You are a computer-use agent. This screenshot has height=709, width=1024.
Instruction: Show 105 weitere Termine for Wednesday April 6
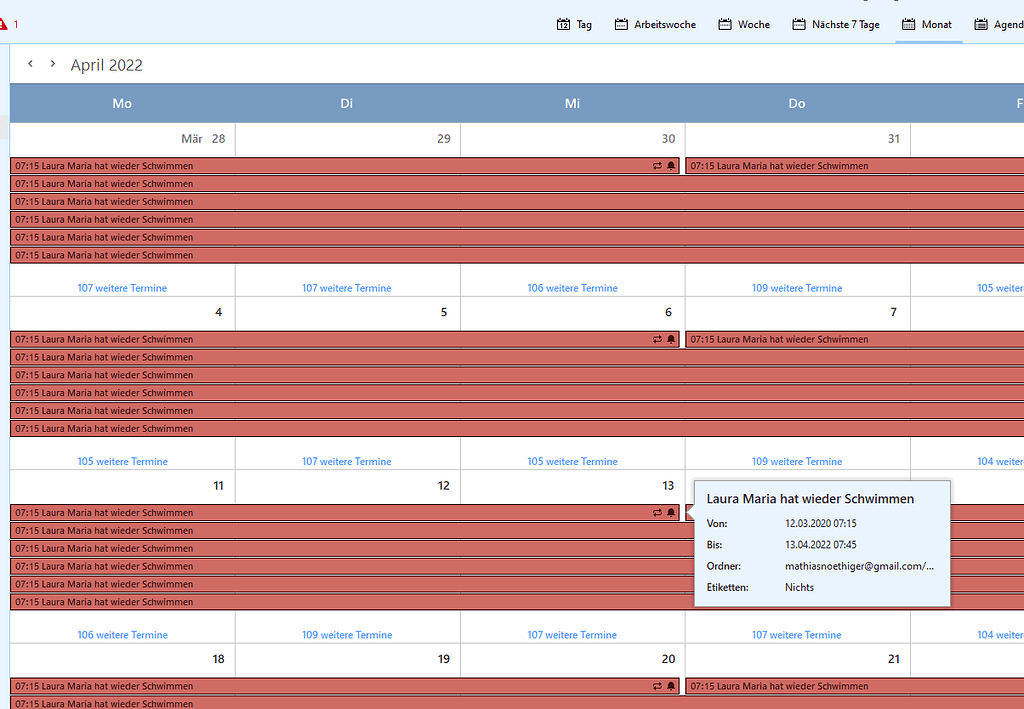(573, 462)
